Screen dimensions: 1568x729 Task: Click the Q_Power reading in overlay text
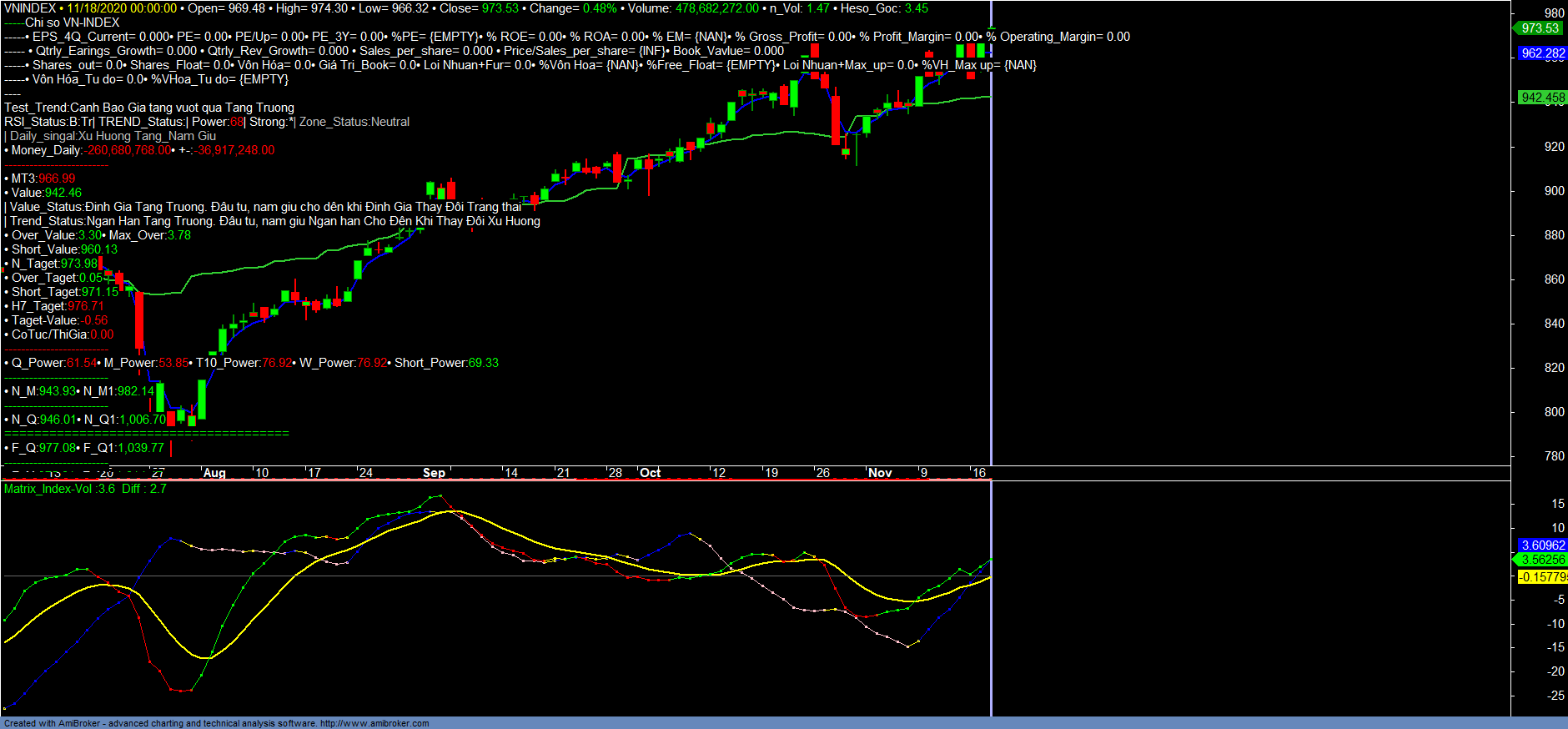(53, 363)
